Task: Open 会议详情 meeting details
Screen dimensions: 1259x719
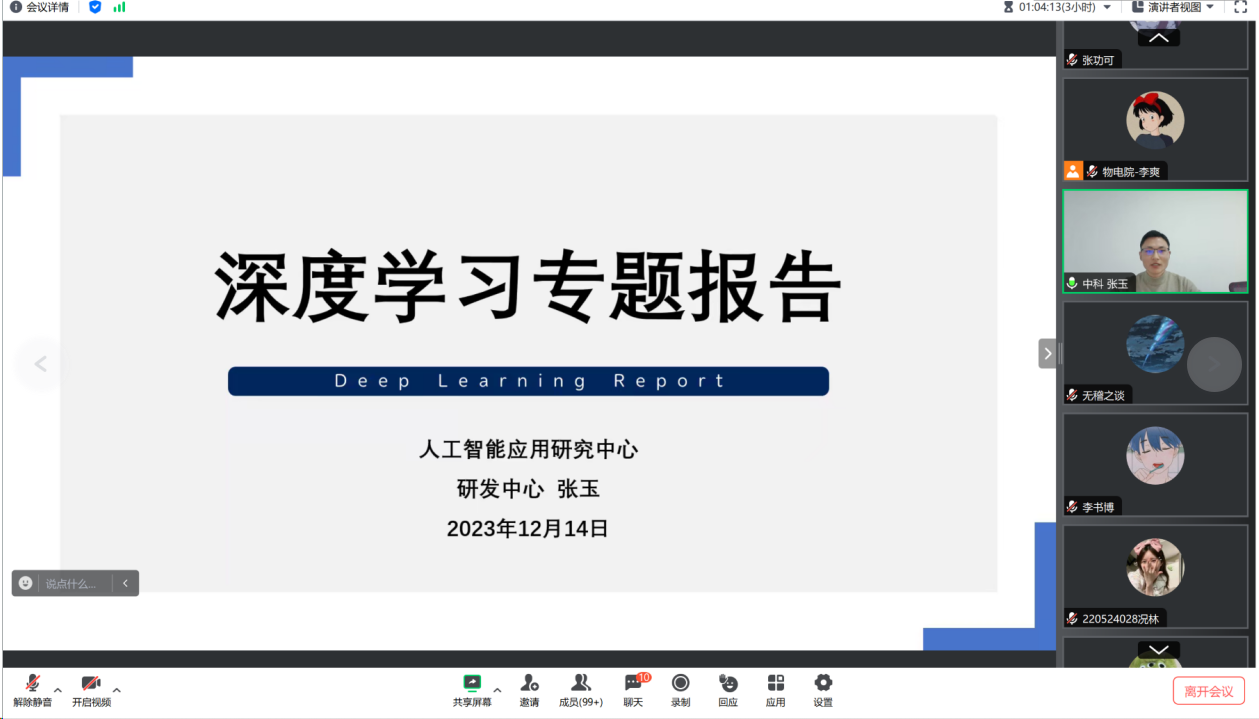Action: tap(40, 7)
